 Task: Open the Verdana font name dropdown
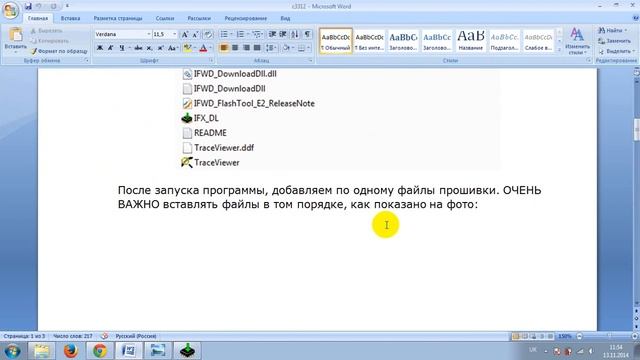pos(149,34)
